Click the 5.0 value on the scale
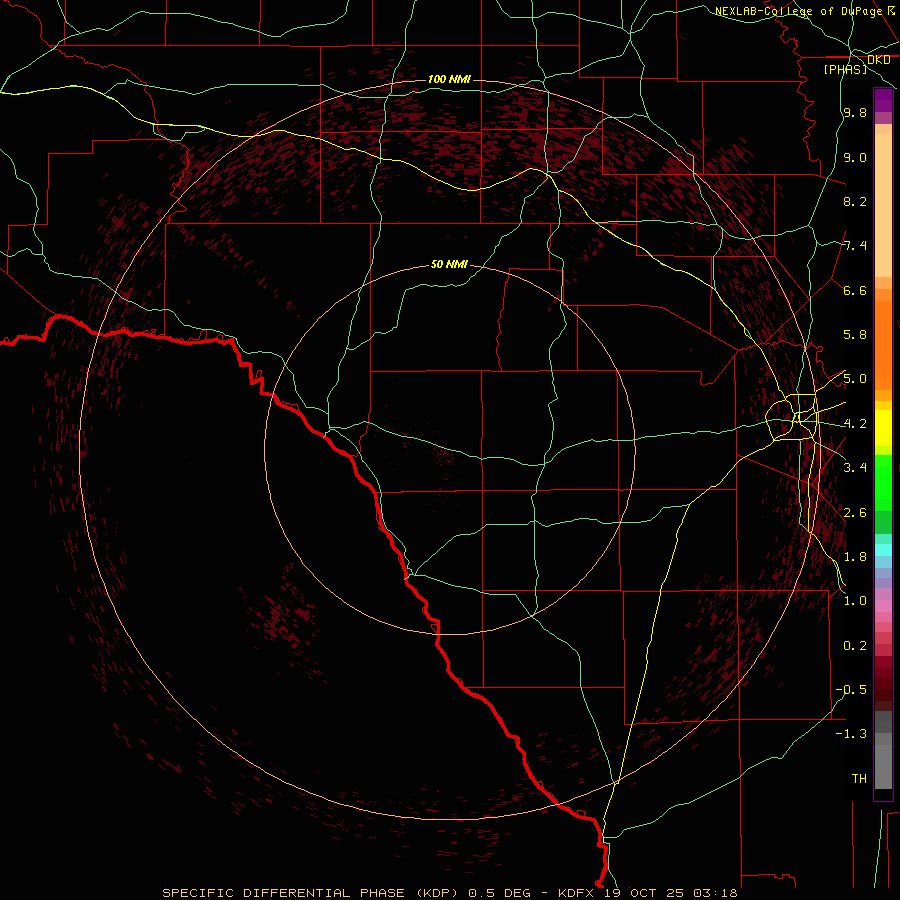Image resolution: width=900 pixels, height=900 pixels. click(855, 379)
